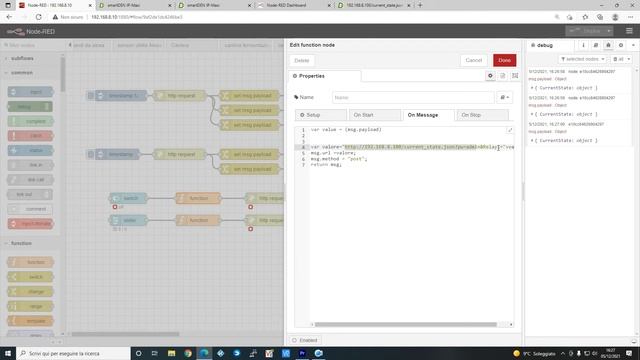Select the On Message tab
Screen dimensions: 640x360
click(x=429, y=115)
